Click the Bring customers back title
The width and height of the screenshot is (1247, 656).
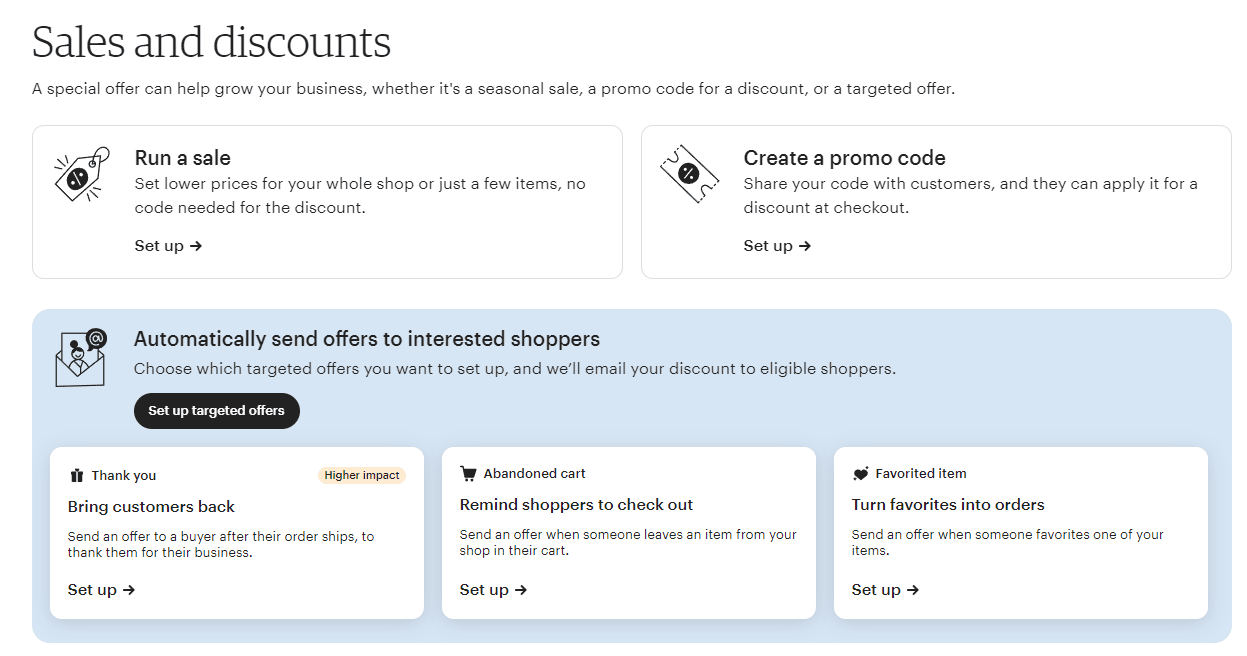point(152,507)
